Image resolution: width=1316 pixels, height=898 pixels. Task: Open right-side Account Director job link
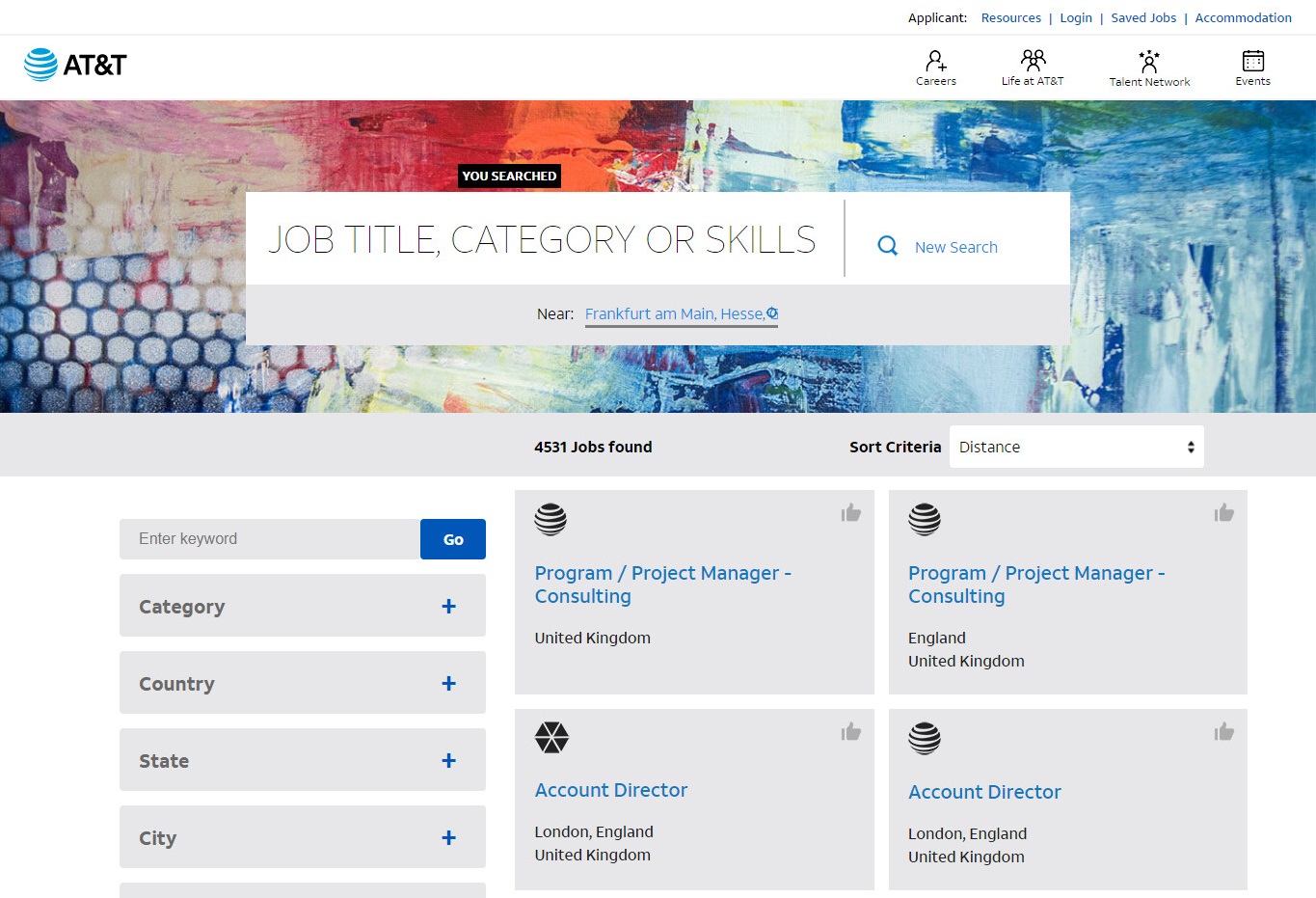pos(984,792)
